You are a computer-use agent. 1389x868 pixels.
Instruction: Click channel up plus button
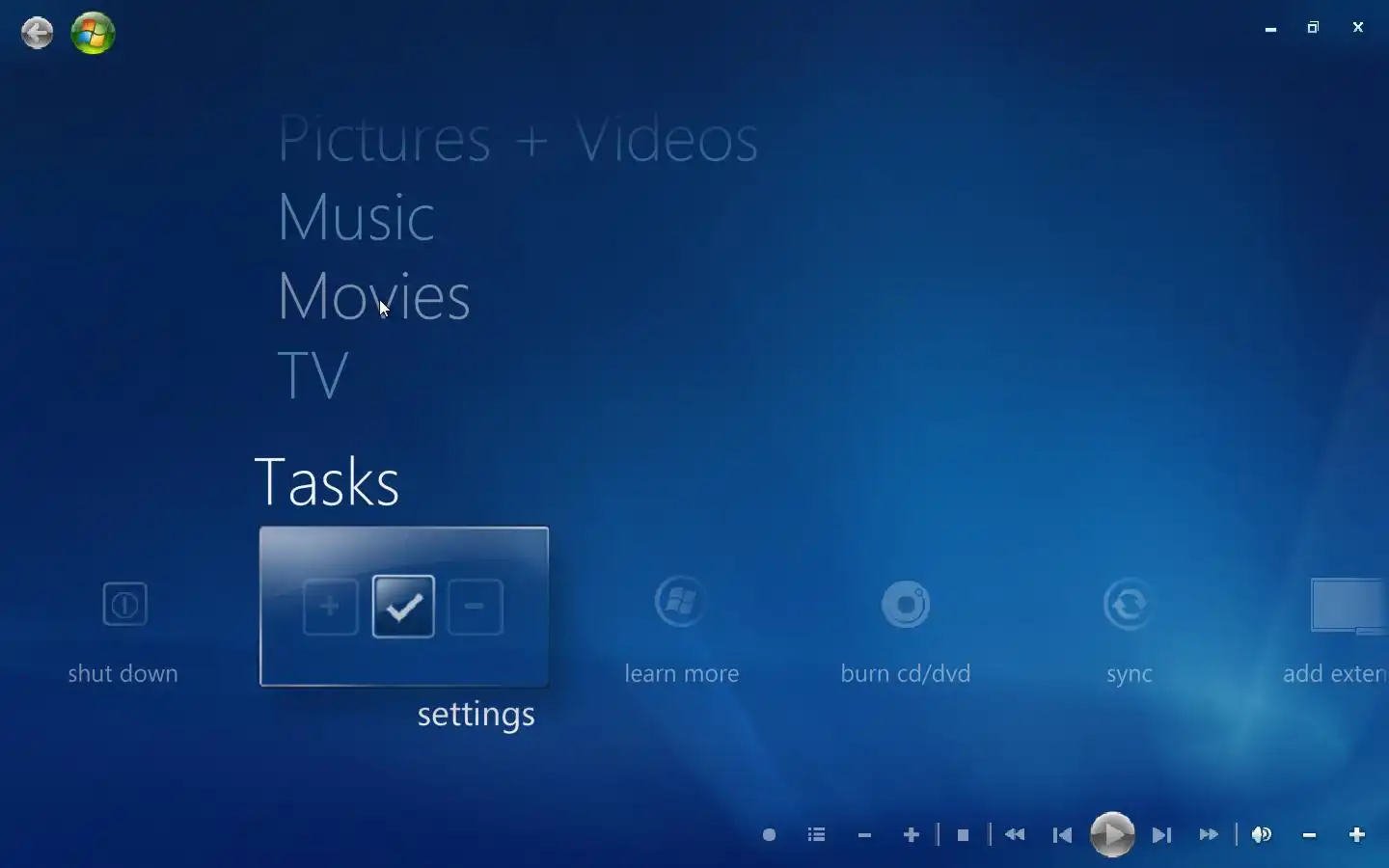pos(912,835)
